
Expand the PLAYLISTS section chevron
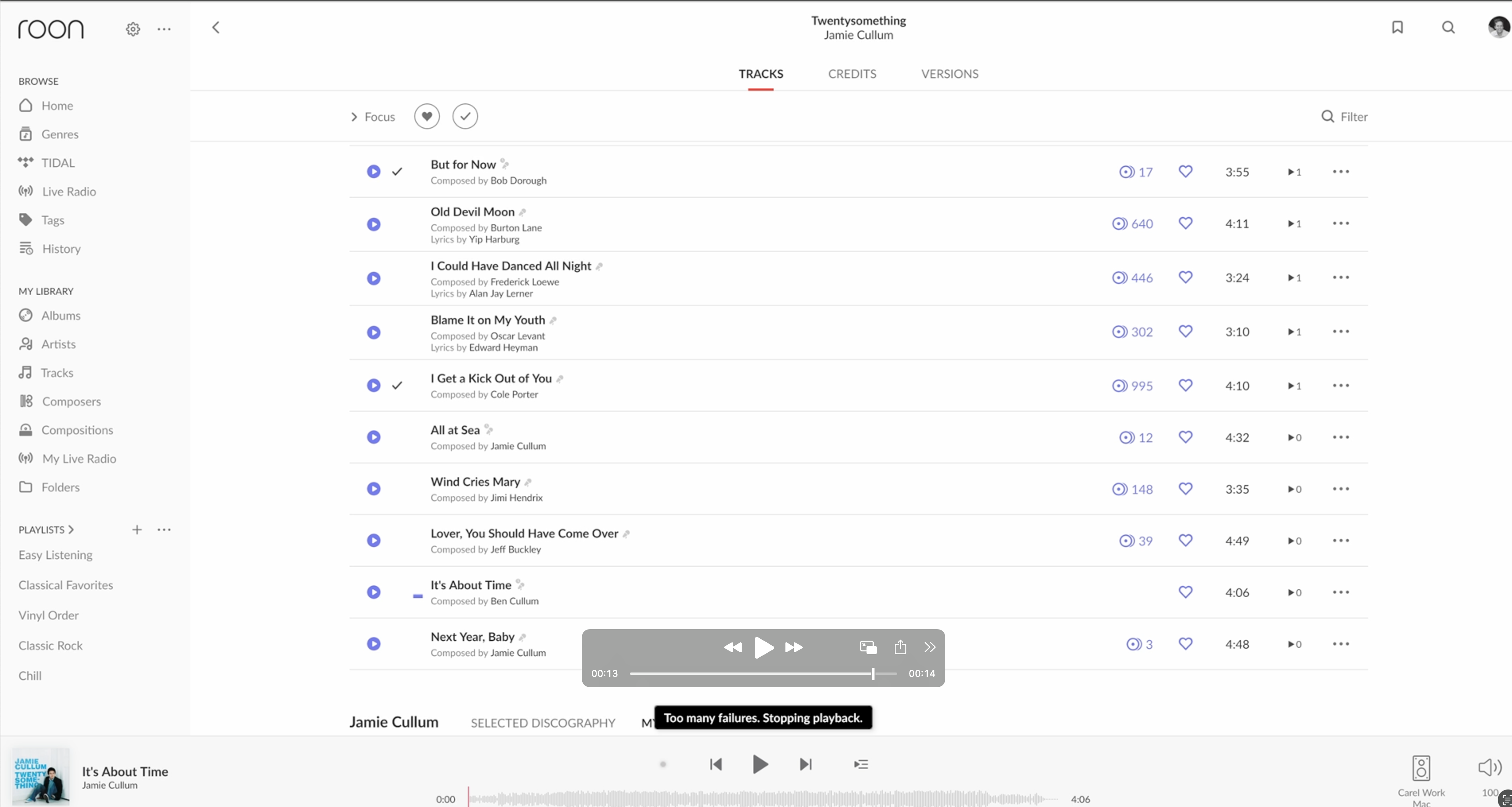tap(71, 529)
